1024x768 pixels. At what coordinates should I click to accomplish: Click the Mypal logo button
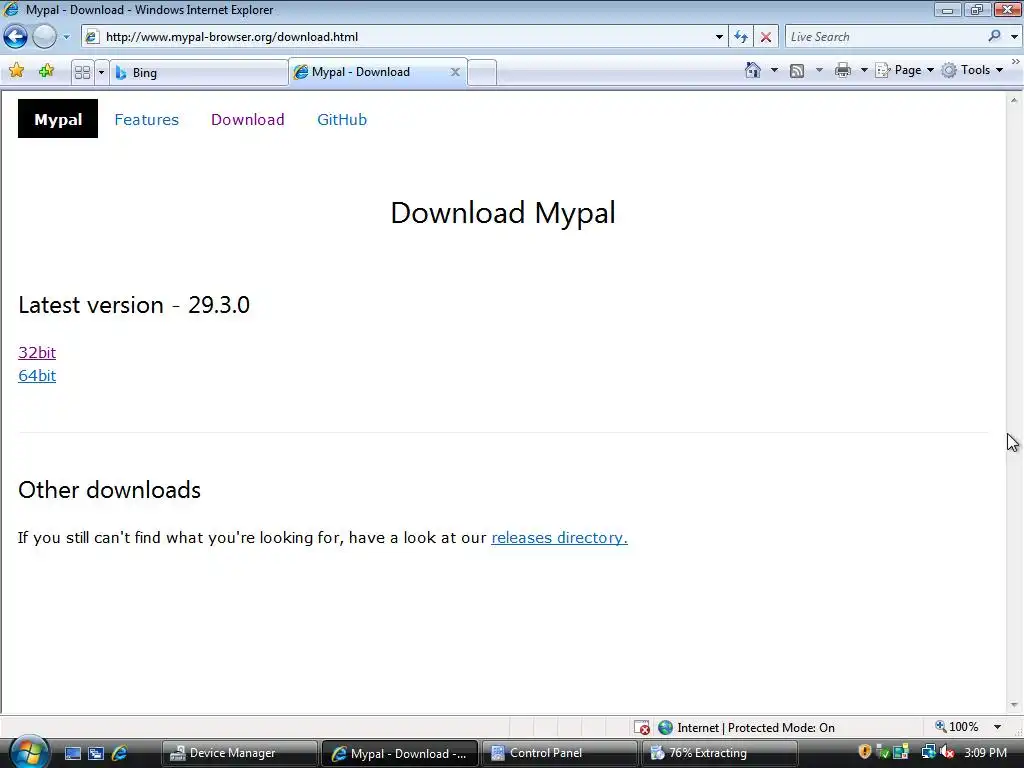(x=58, y=119)
